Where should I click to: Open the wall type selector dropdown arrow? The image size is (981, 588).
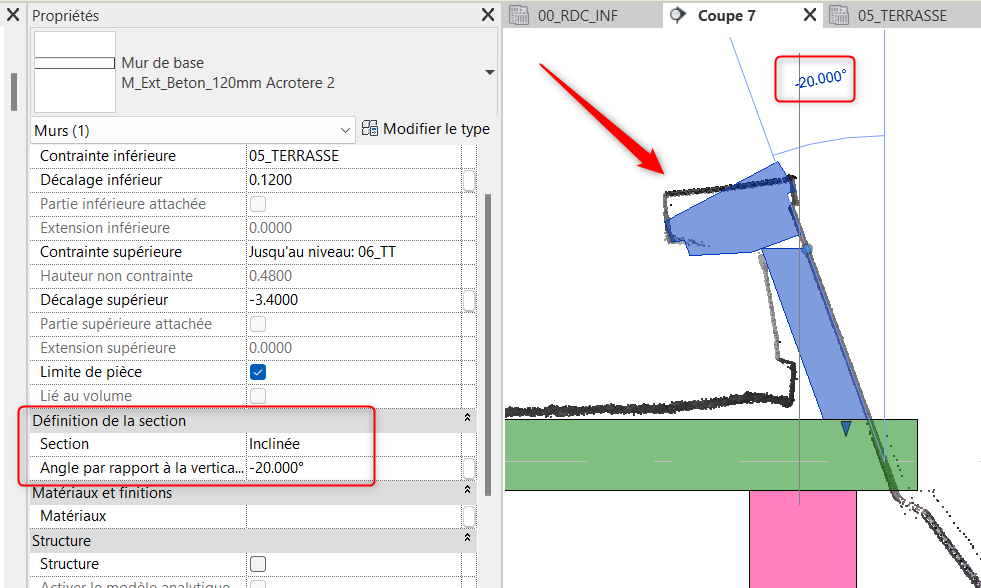pos(489,73)
